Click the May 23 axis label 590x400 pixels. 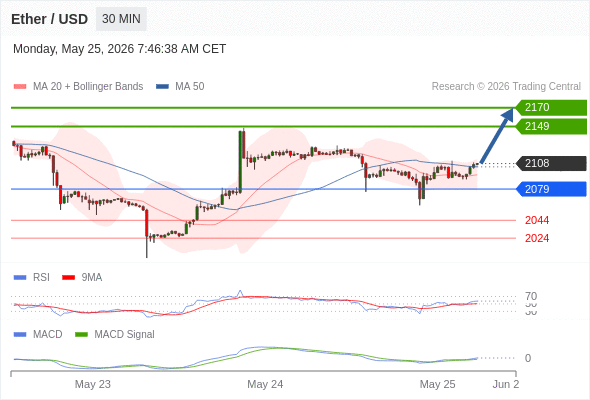tap(93, 384)
